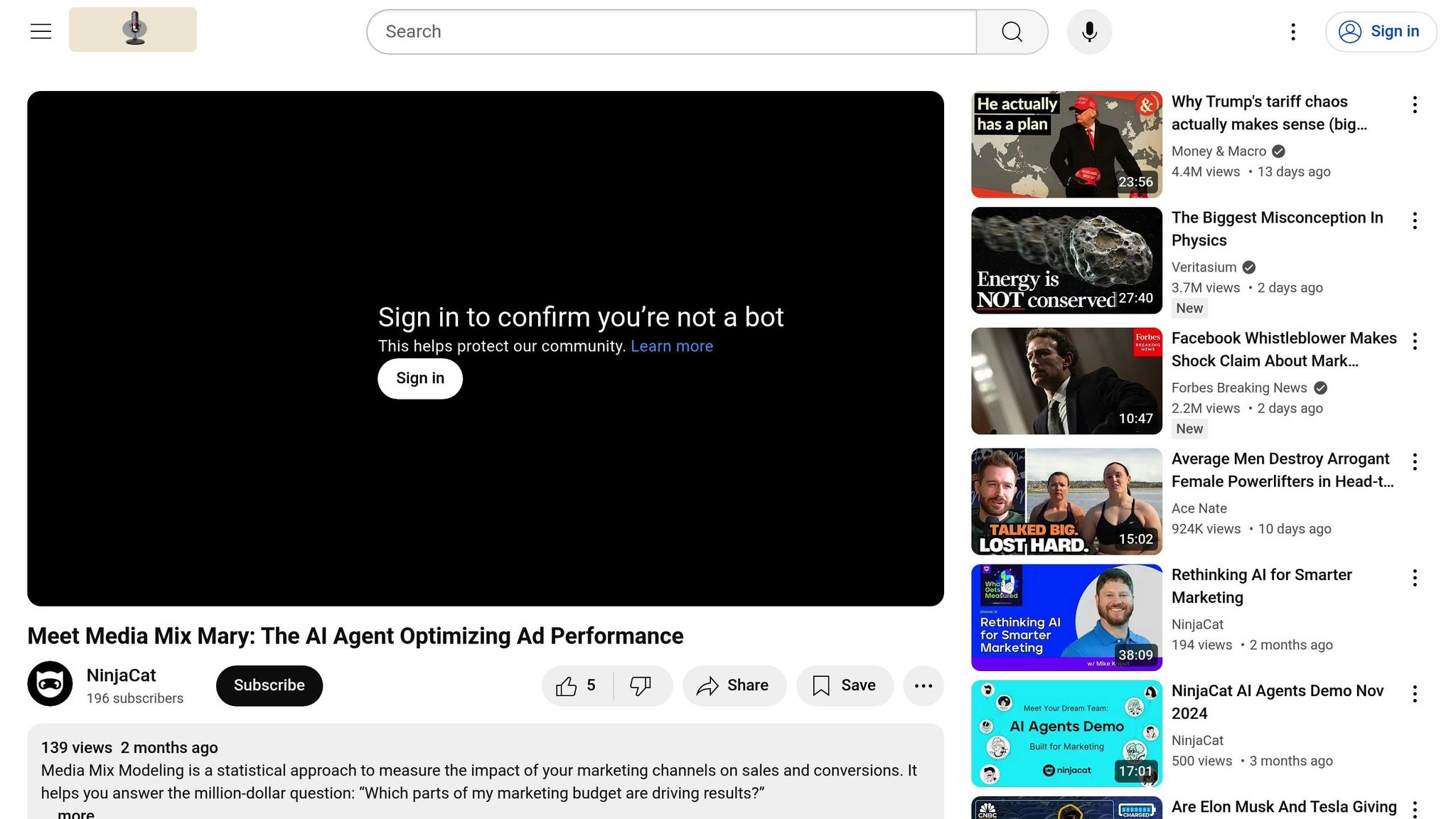Open the AI Agents Demo thumbnail
Screen dimensions: 1456x819
click(x=1066, y=733)
